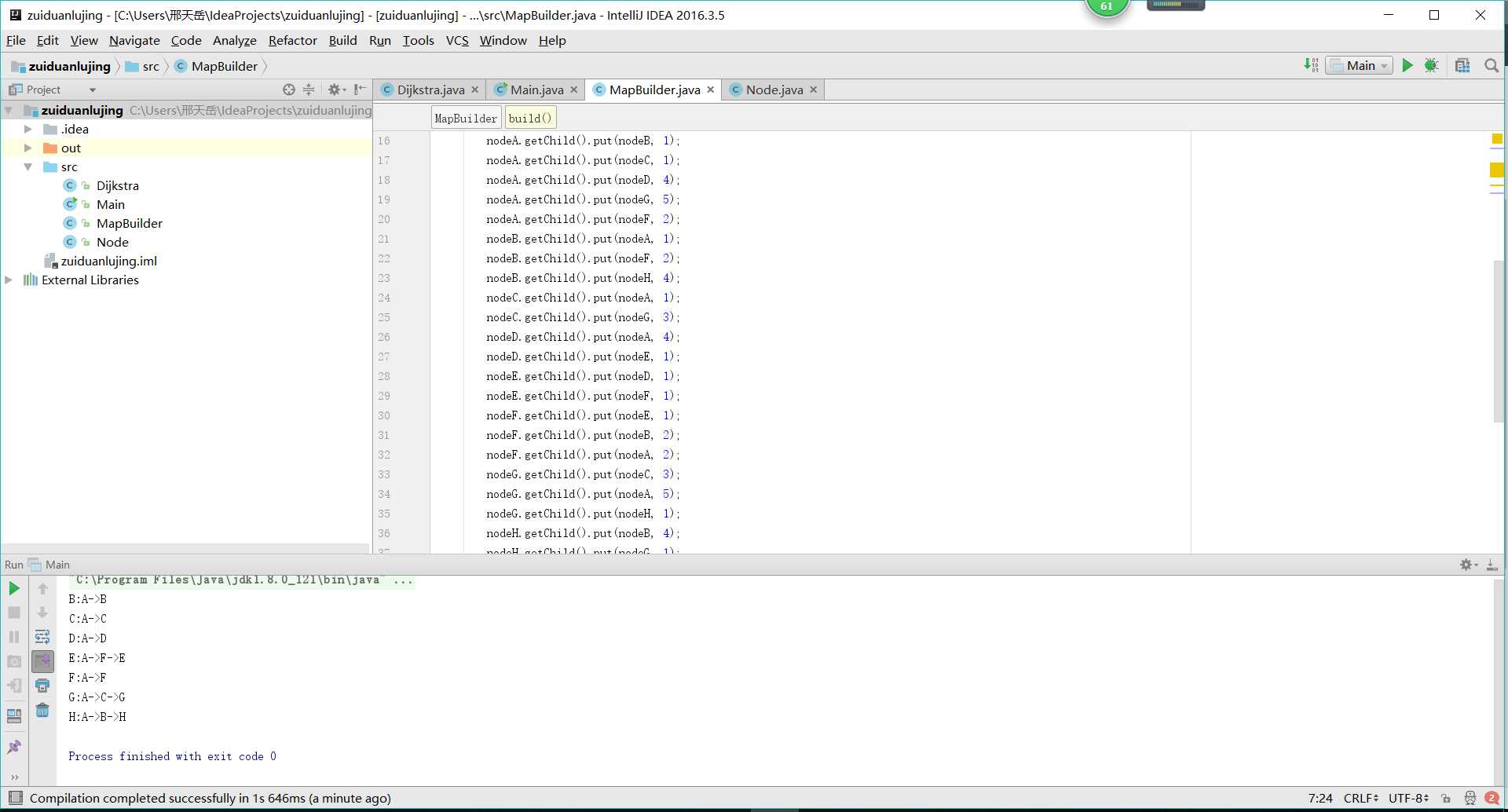Click the Dump Threads camera icon

point(14,661)
